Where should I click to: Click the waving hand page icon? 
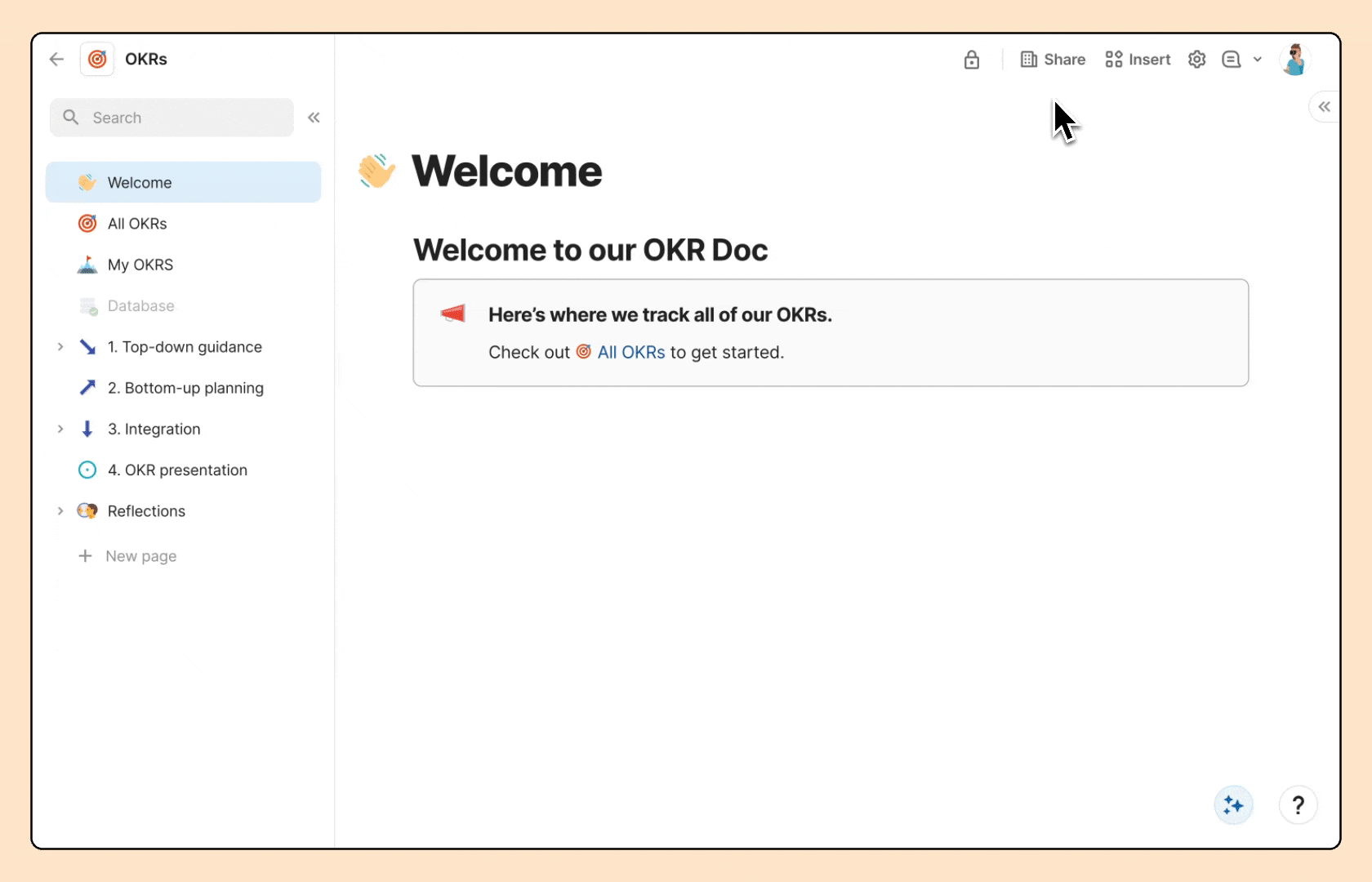click(376, 171)
